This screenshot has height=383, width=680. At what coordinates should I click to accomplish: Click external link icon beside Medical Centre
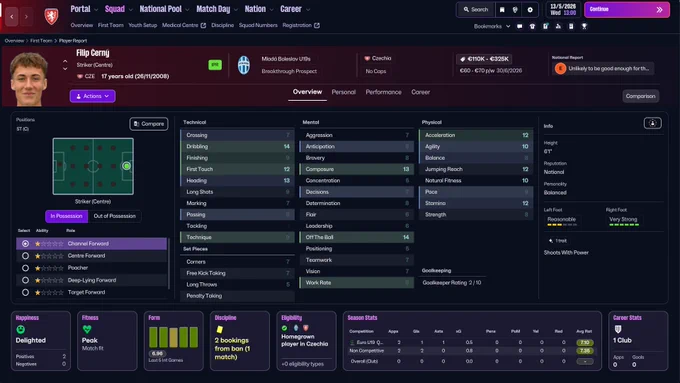[203, 26]
